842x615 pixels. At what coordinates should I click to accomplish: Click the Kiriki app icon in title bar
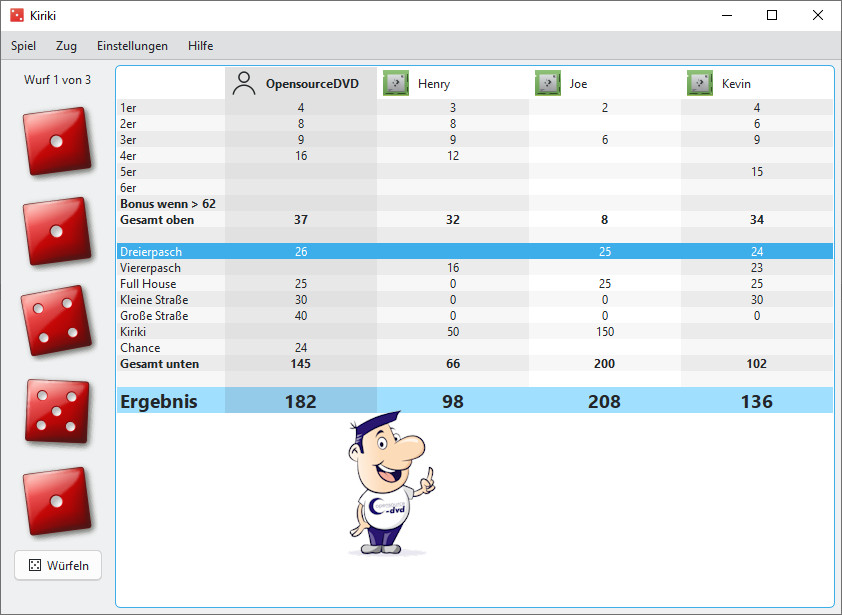(17, 15)
